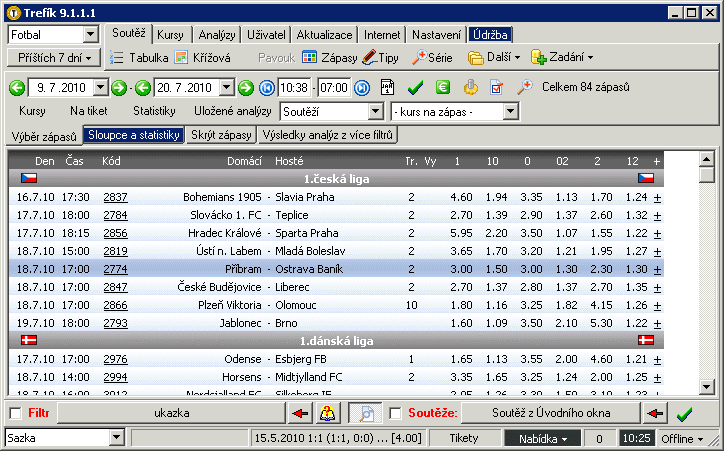
Task: Click the blue forward icon after 07:00
Action: pos(362,88)
